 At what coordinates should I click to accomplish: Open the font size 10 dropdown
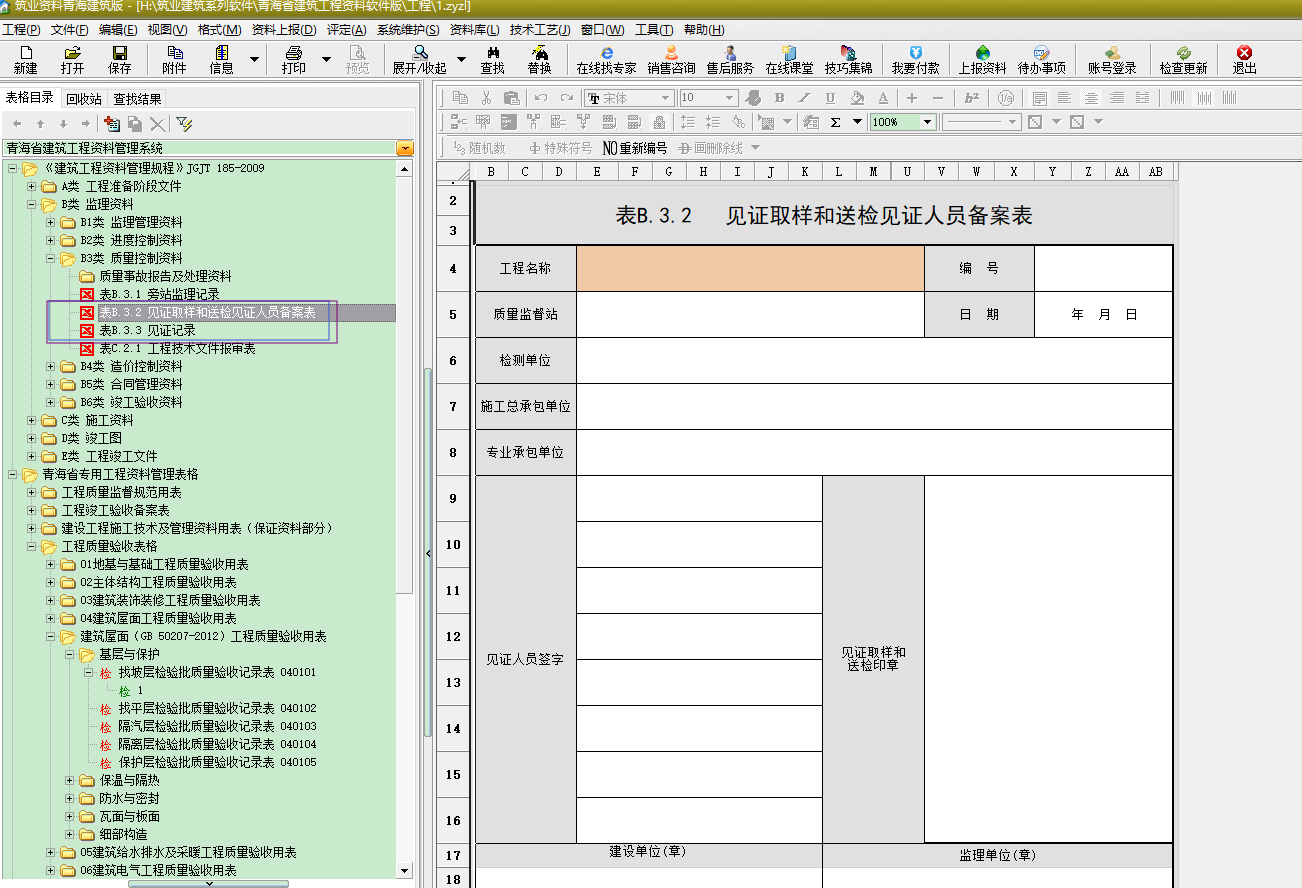(x=730, y=98)
